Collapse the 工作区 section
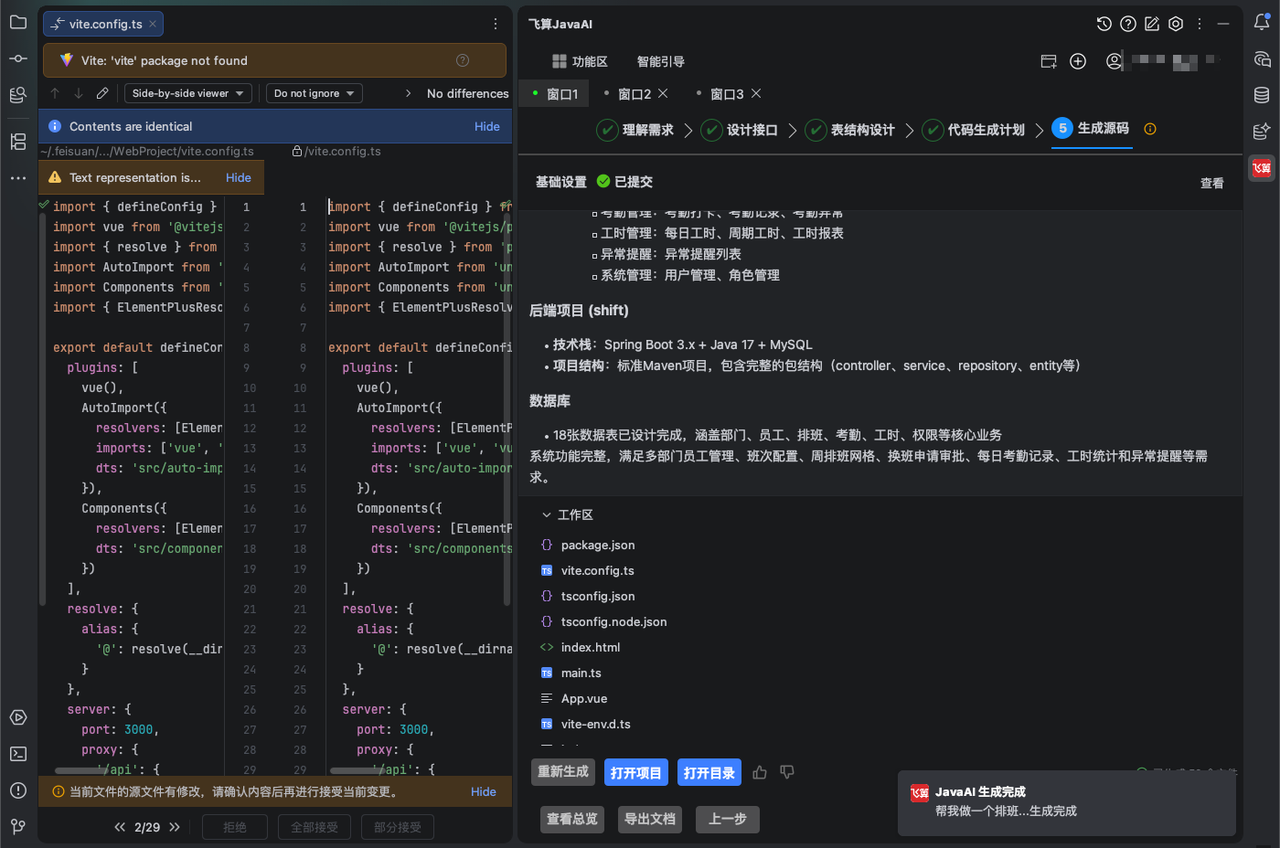1280x848 pixels. pos(546,515)
